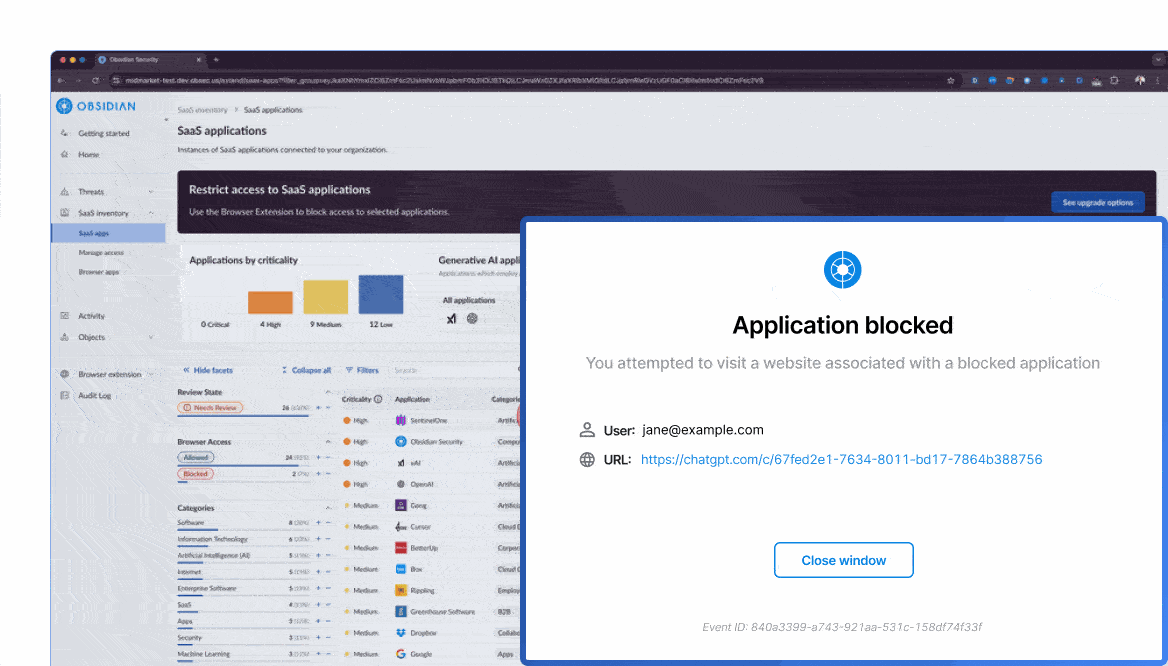
Task: Click the Search input field
Action: point(454,370)
